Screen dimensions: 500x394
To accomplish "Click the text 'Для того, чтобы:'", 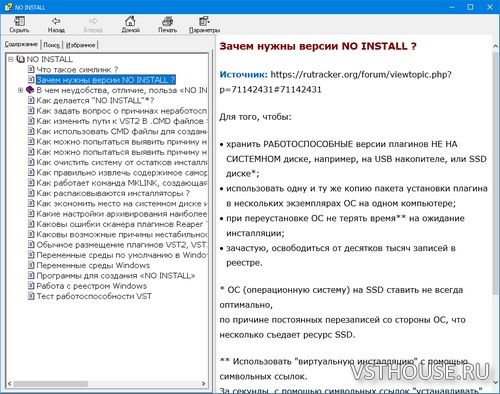I will [255, 117].
